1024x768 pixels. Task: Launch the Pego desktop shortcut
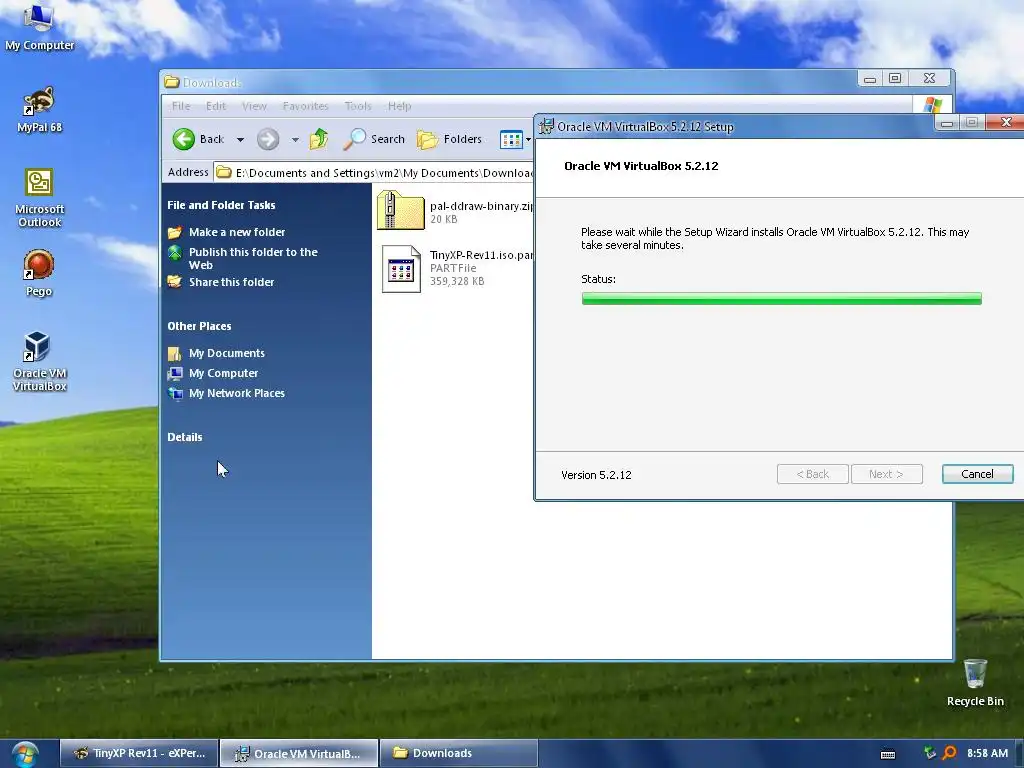pyautogui.click(x=39, y=273)
